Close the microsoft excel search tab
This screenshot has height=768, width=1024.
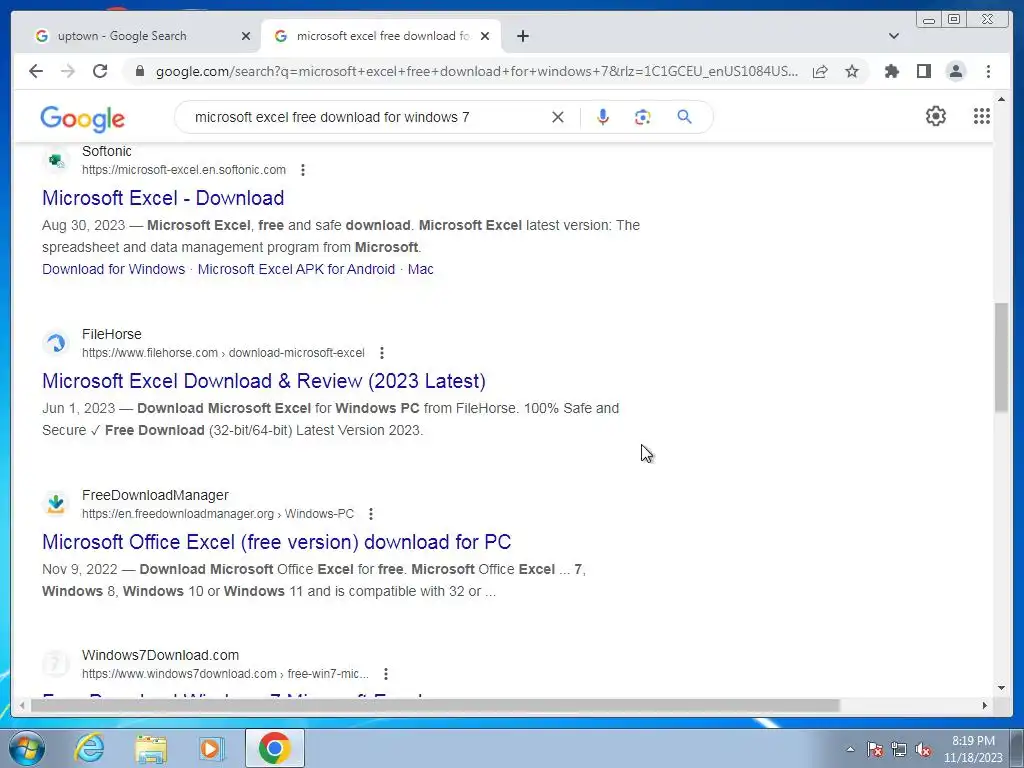click(x=485, y=36)
